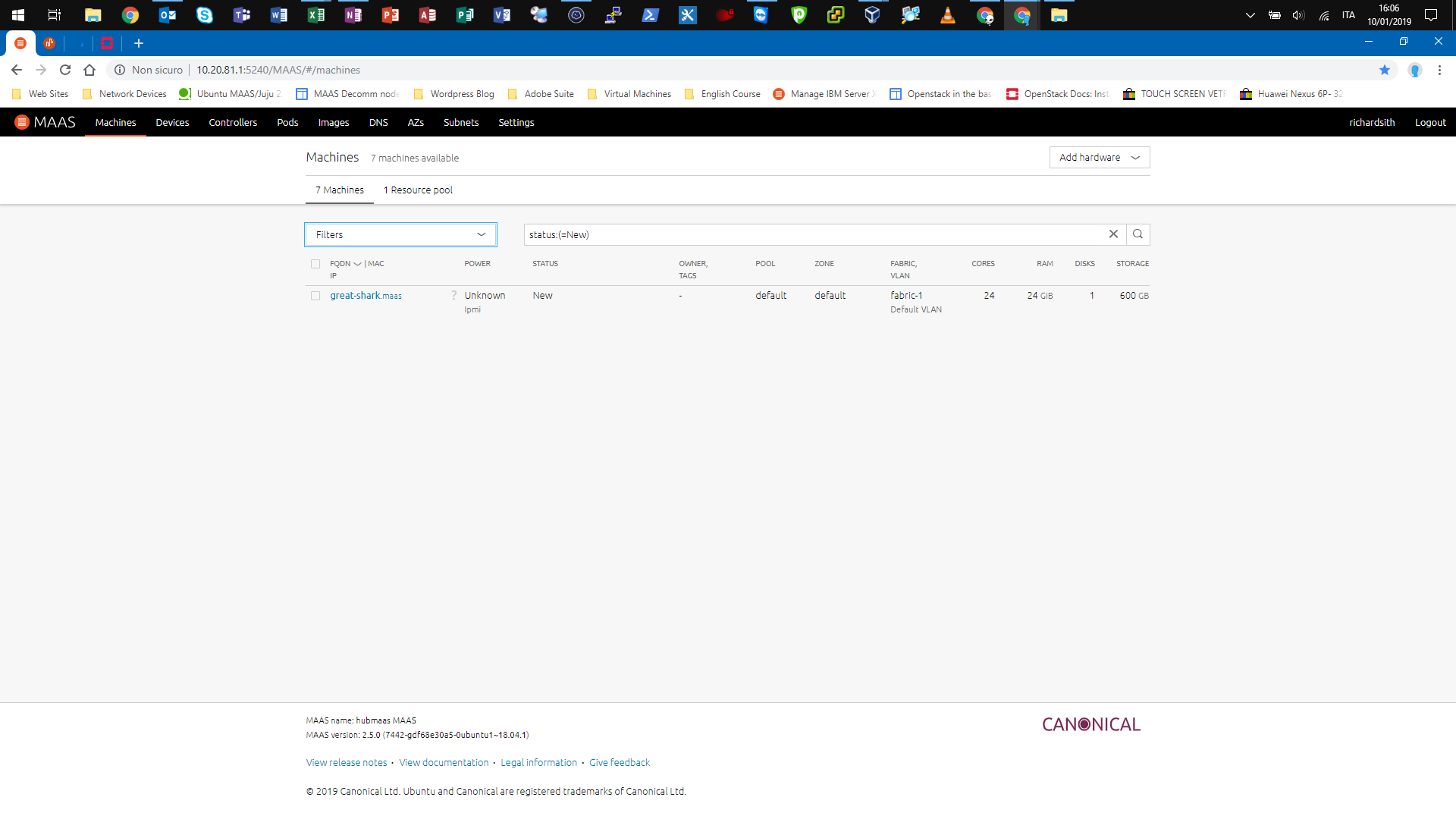The height and width of the screenshot is (819, 1456).
Task: Click the View release notes link
Action: coord(347,762)
